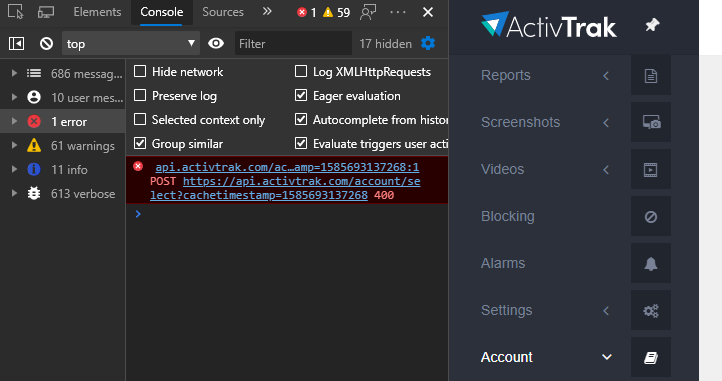Open the Settings menu item
The width and height of the screenshot is (722, 381).
[x=507, y=310]
